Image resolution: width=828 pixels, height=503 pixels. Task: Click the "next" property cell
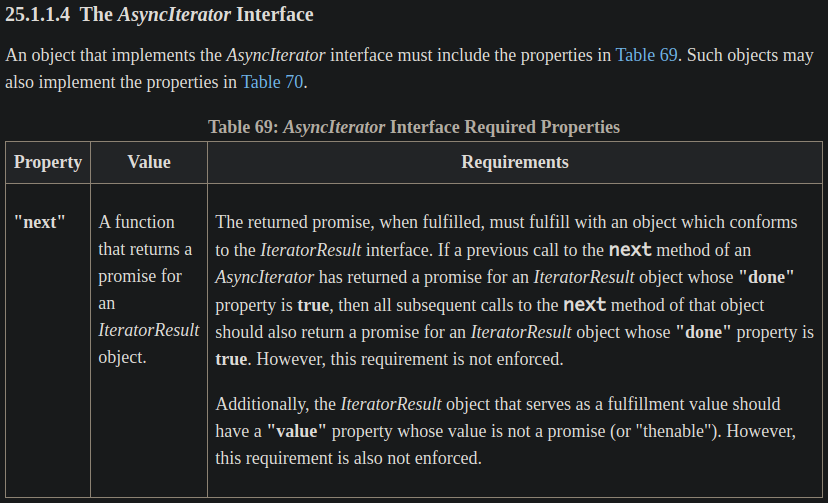[40, 222]
